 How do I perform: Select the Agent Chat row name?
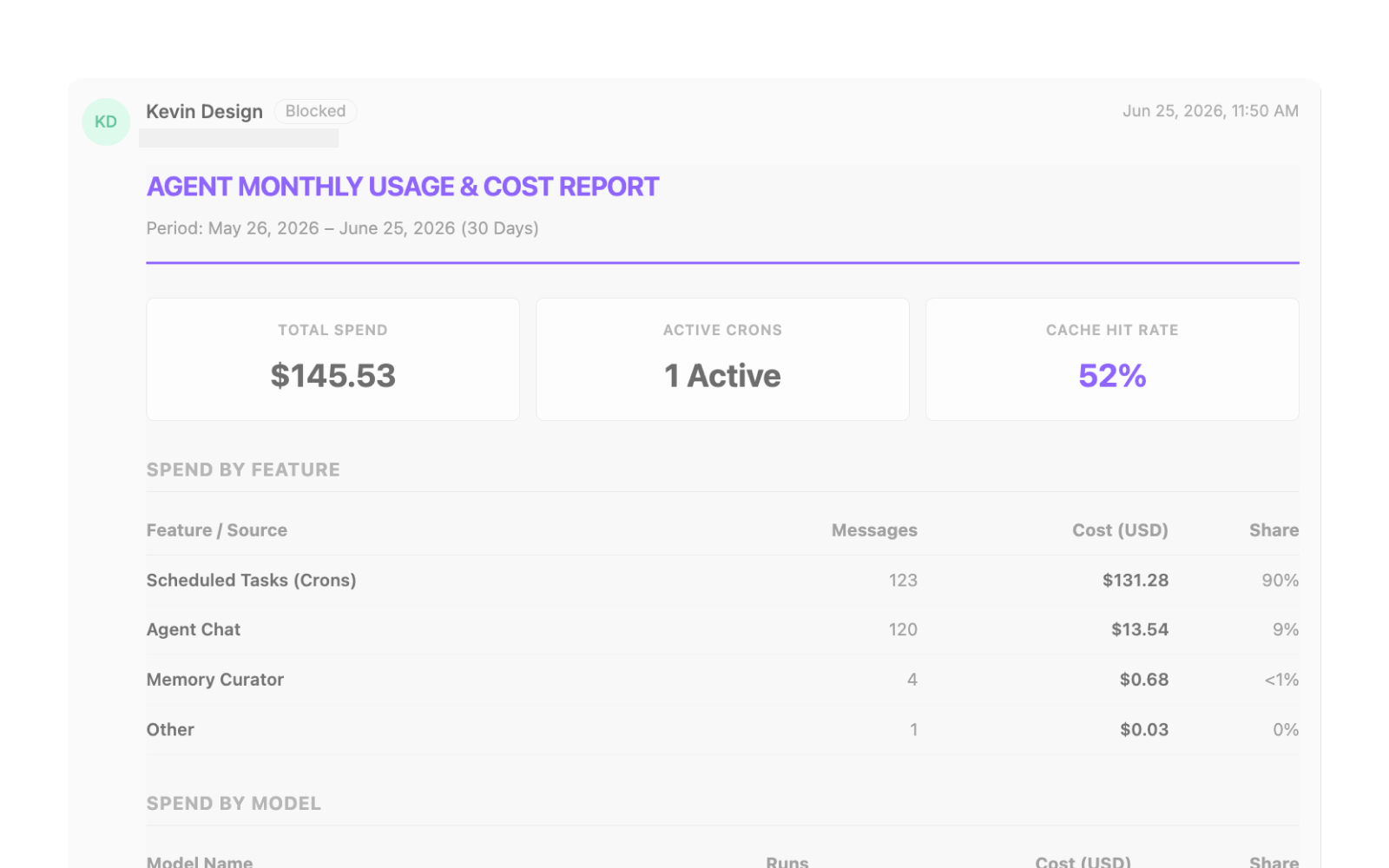coord(193,630)
